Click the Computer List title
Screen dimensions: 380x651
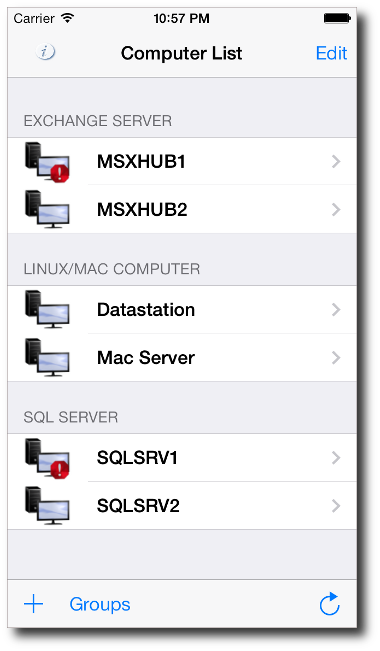pyautogui.click(x=181, y=53)
